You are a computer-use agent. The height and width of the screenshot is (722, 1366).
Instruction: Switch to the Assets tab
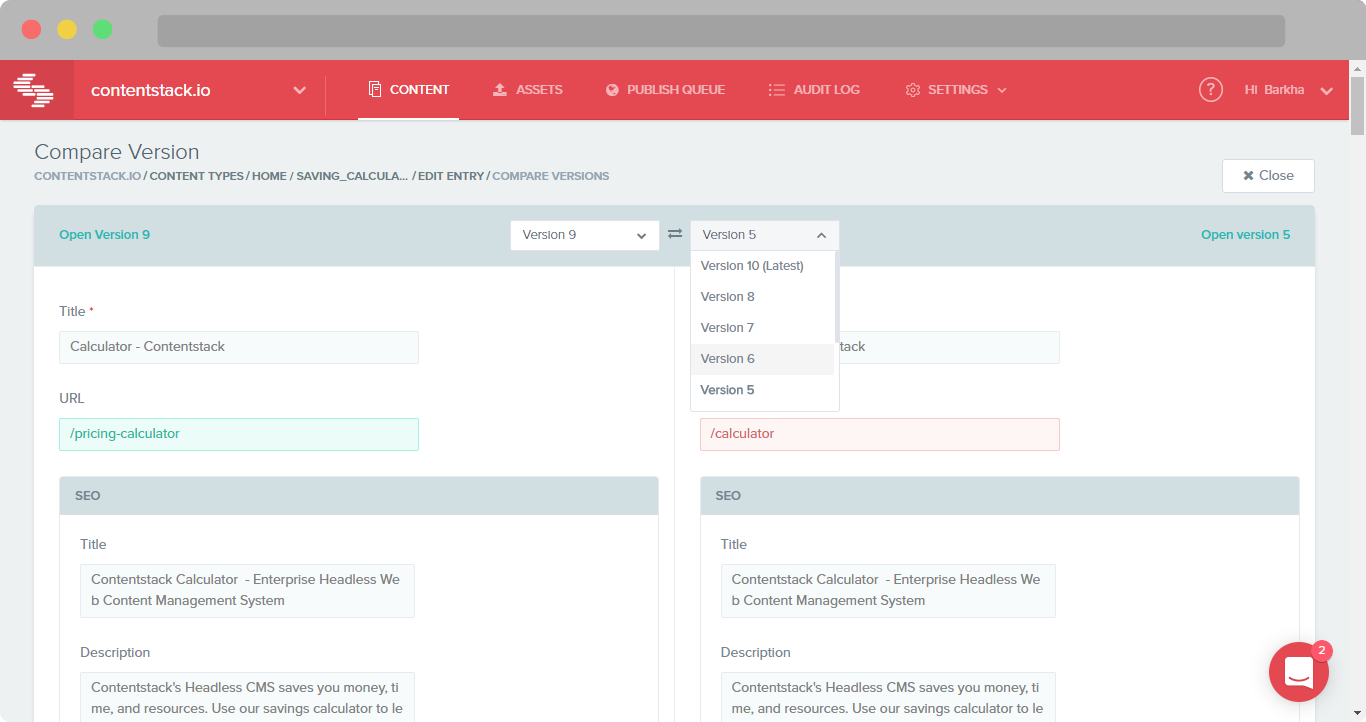(x=528, y=90)
